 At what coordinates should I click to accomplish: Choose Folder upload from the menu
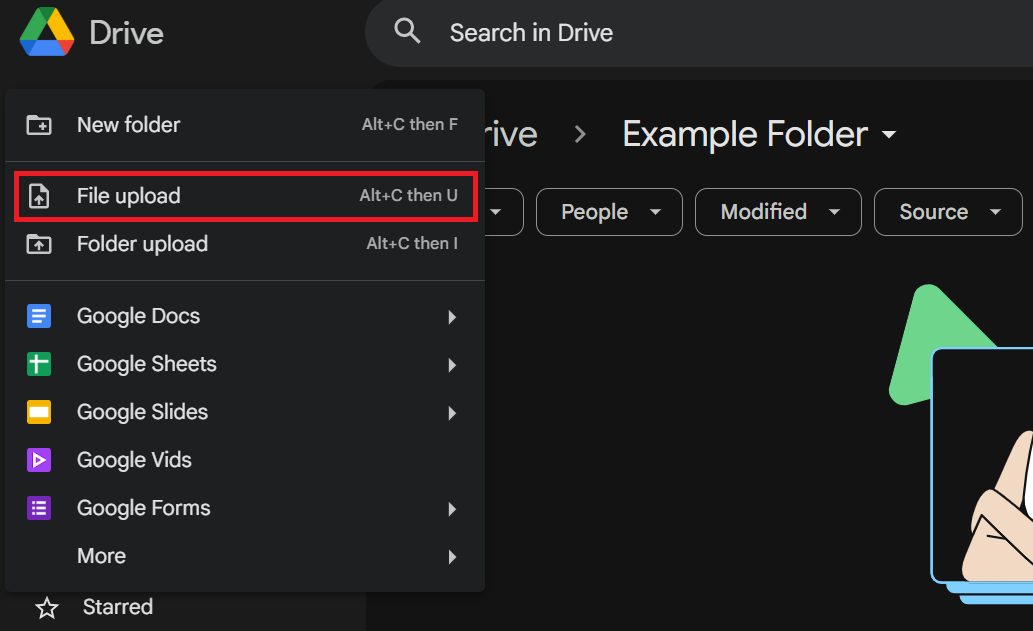[x=245, y=244]
